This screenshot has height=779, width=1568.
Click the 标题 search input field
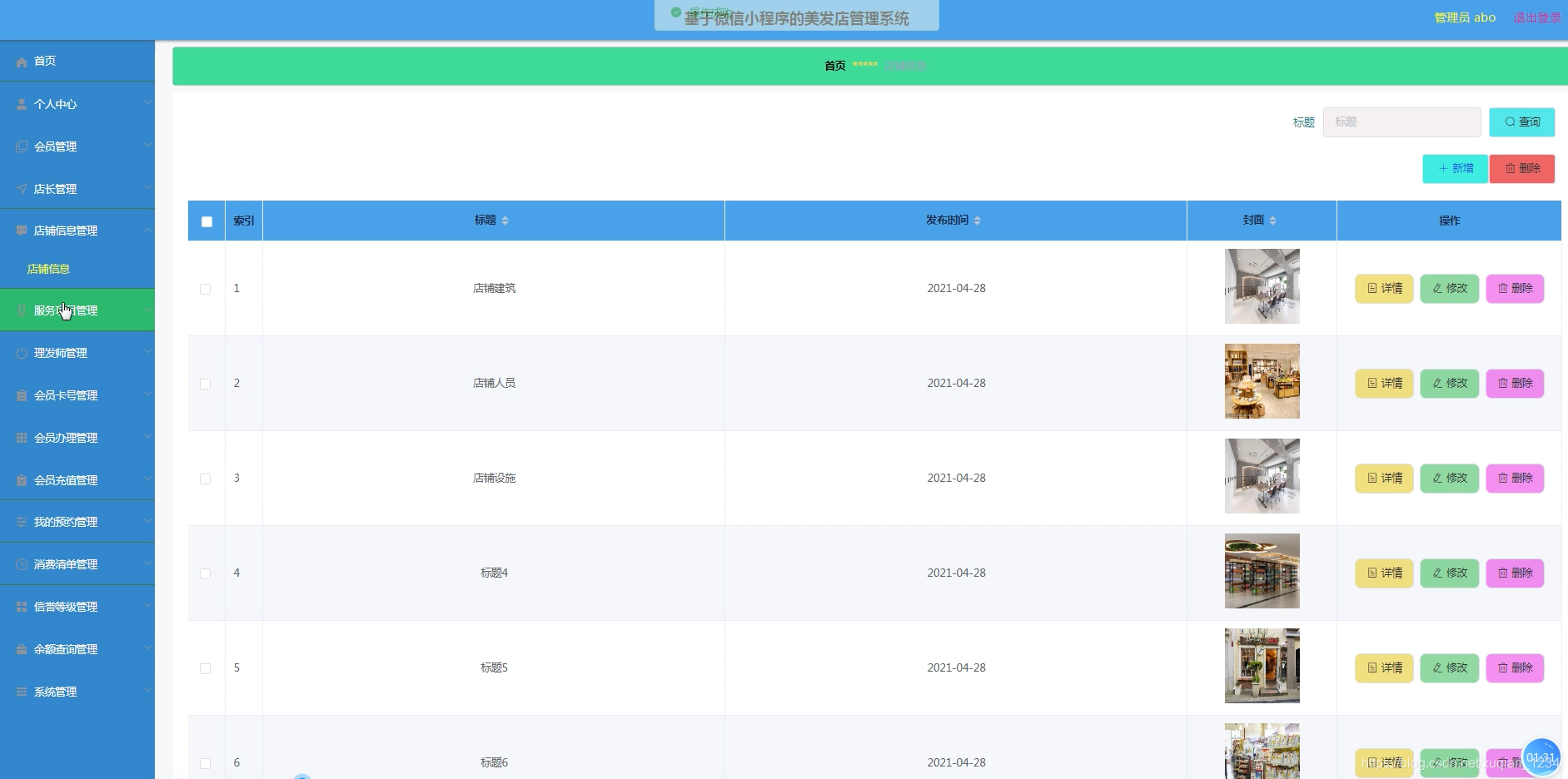1401,122
